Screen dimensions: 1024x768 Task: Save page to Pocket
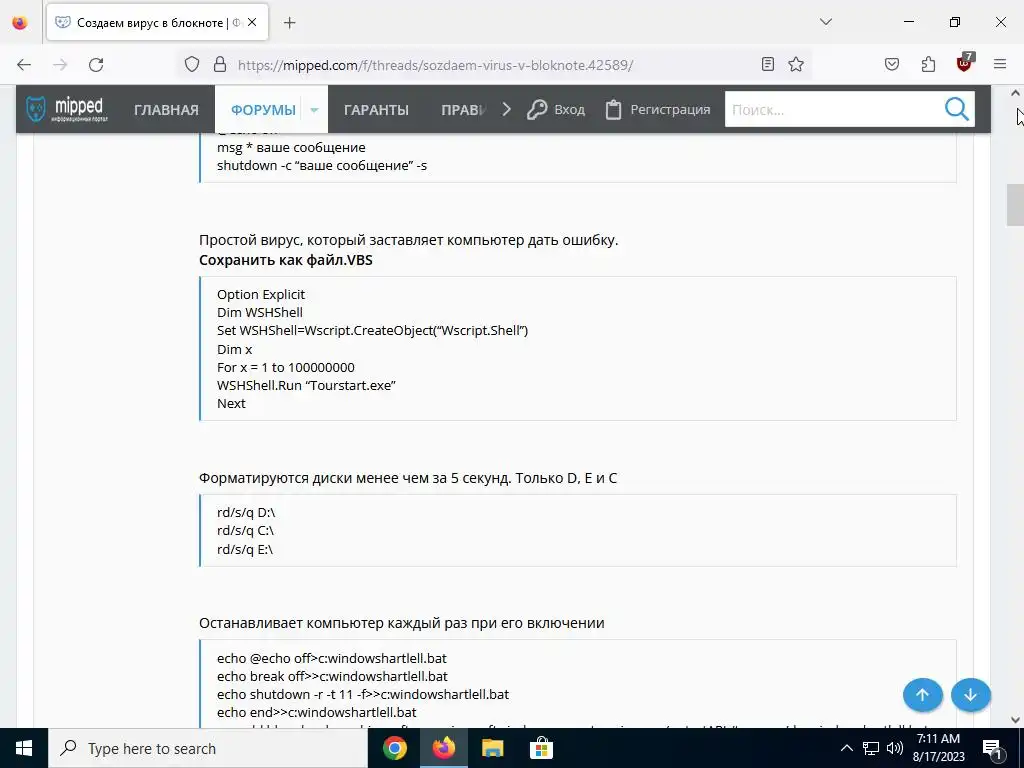pyautogui.click(x=892, y=64)
